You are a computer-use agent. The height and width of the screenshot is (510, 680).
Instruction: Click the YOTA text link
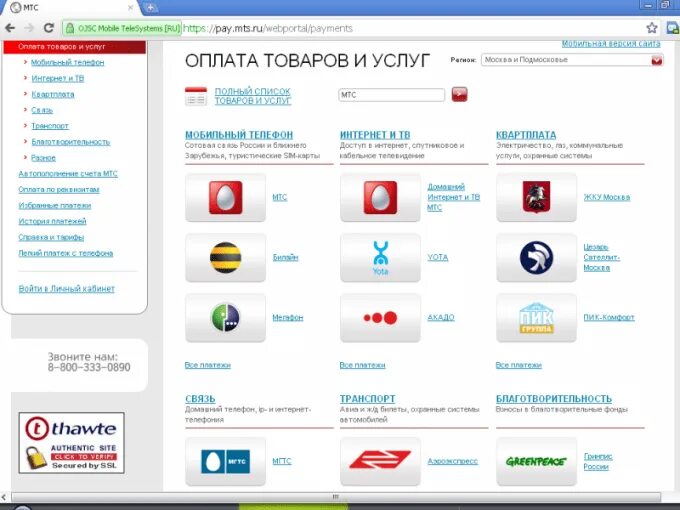click(438, 258)
